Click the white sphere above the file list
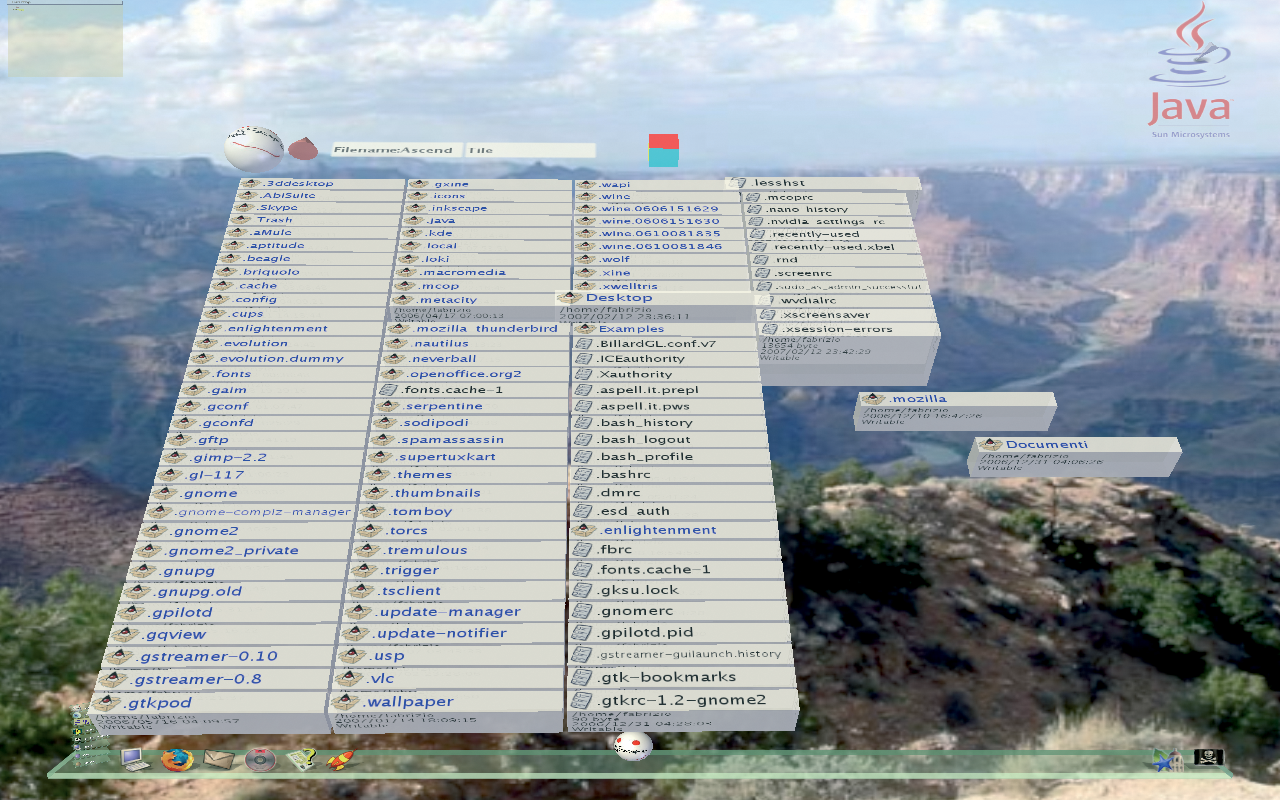The height and width of the screenshot is (800, 1280). tap(254, 148)
